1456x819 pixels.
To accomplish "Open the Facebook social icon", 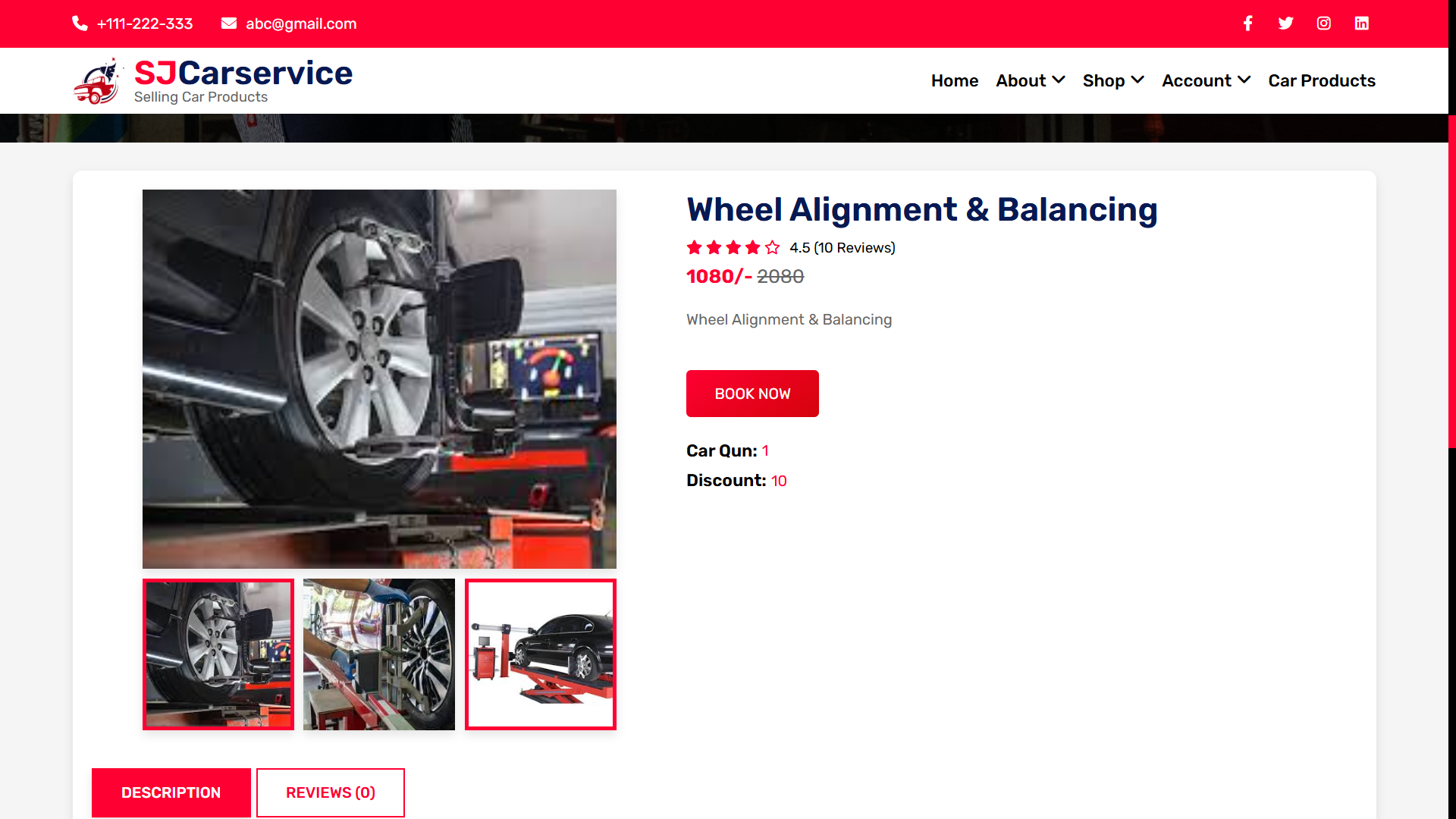I will [1247, 24].
